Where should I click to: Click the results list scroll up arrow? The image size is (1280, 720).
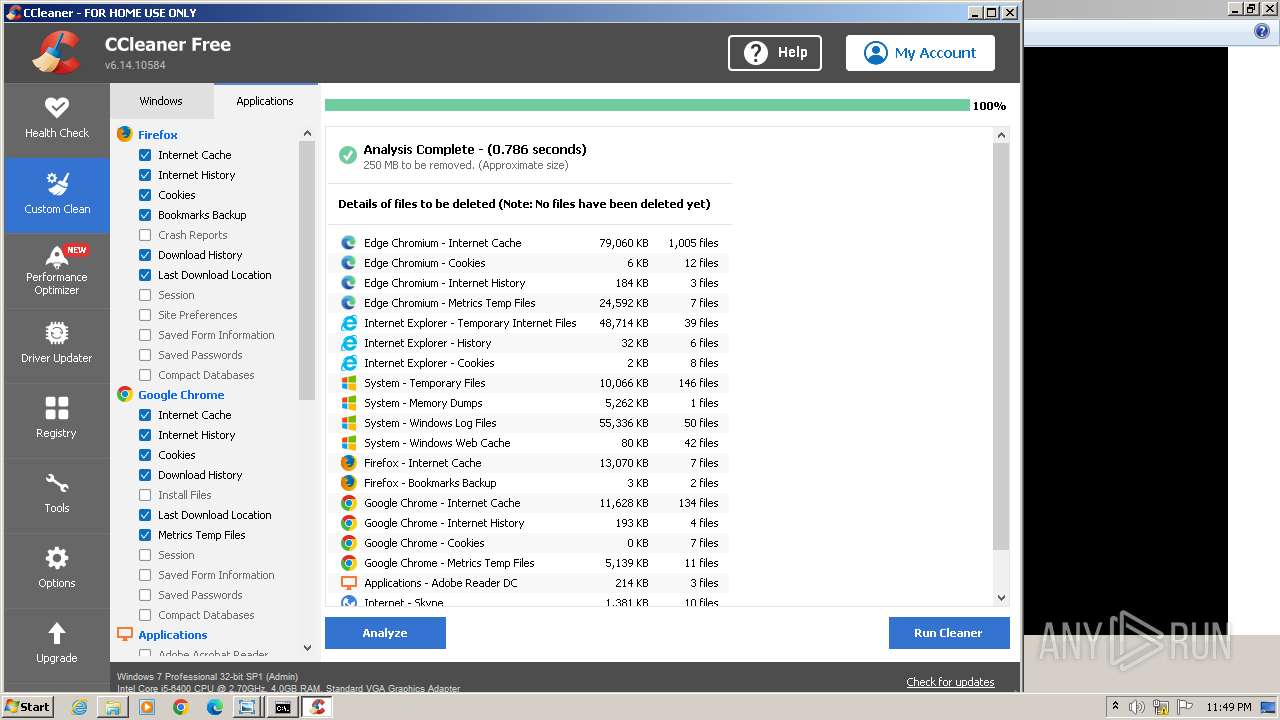[1001, 135]
